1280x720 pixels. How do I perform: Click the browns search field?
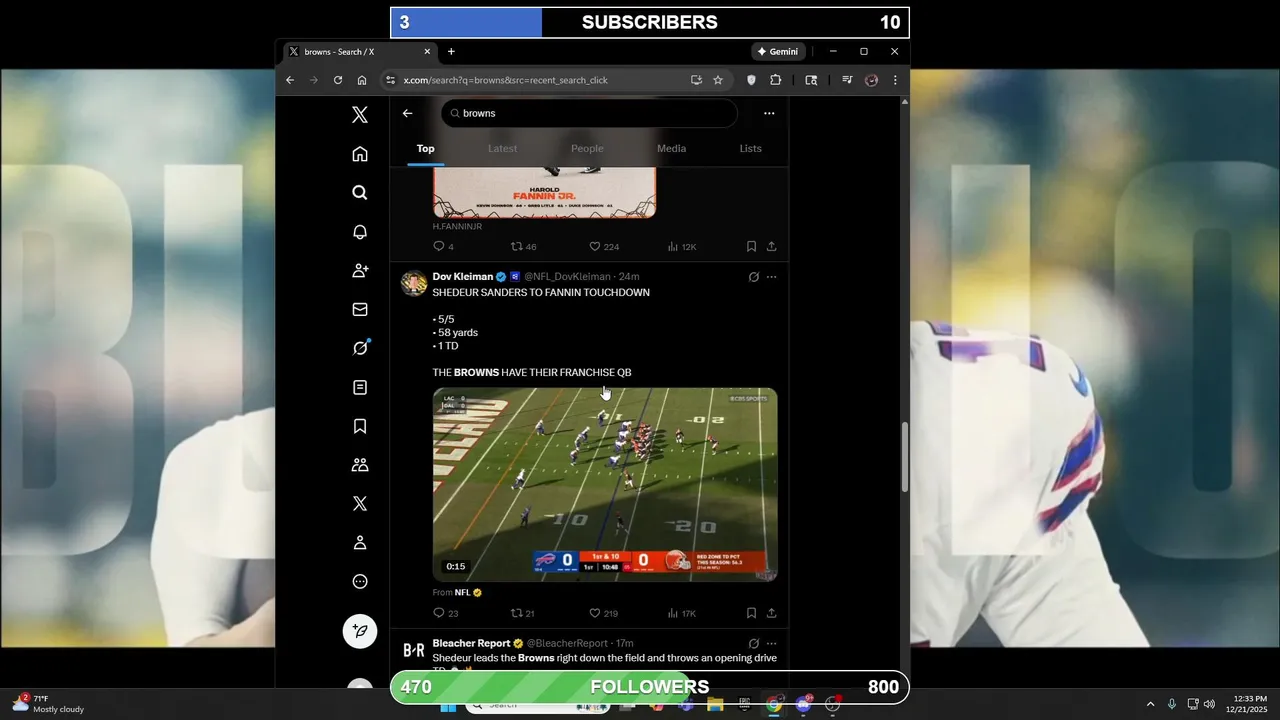coord(589,113)
